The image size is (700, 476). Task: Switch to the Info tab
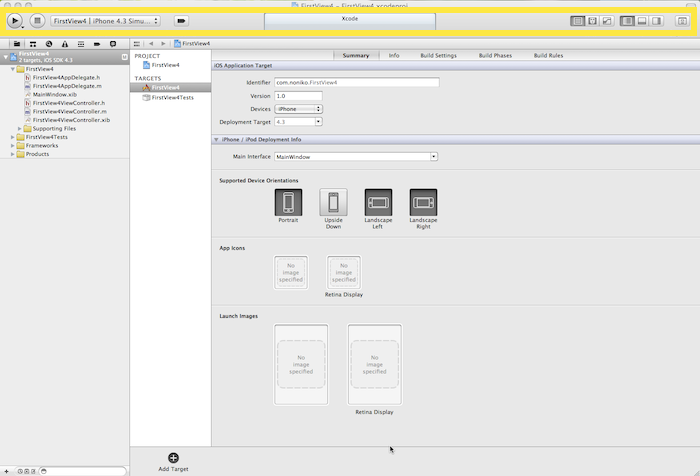[394, 55]
